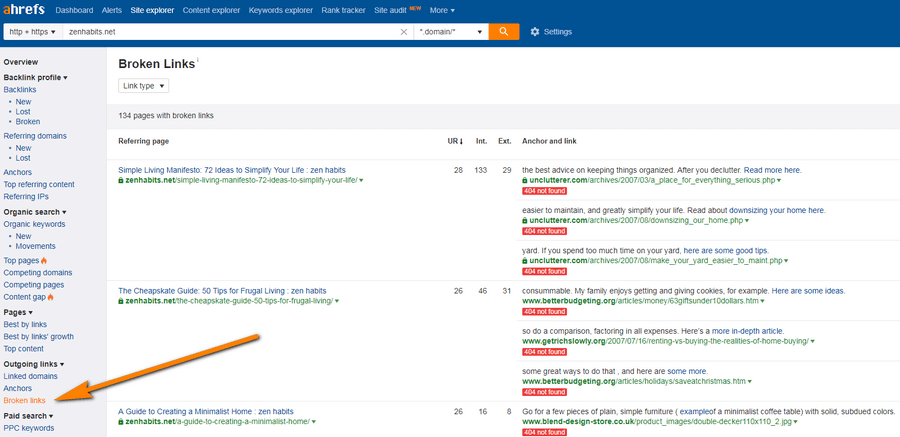The image size is (900, 437).
Task: Open Alerts in top navigation
Action: pos(111,10)
